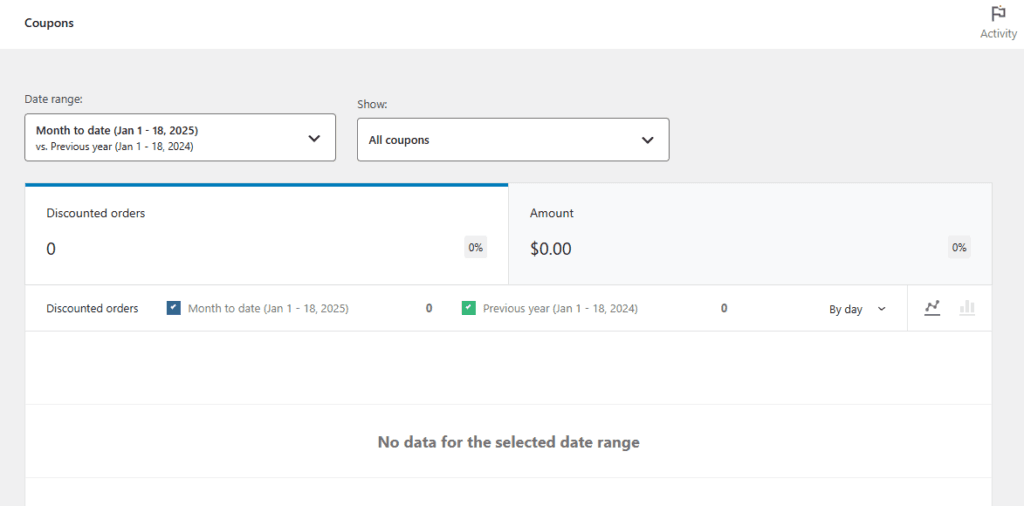Uncheck the Month to date series checkbox
1024x506 pixels.
[x=174, y=308]
